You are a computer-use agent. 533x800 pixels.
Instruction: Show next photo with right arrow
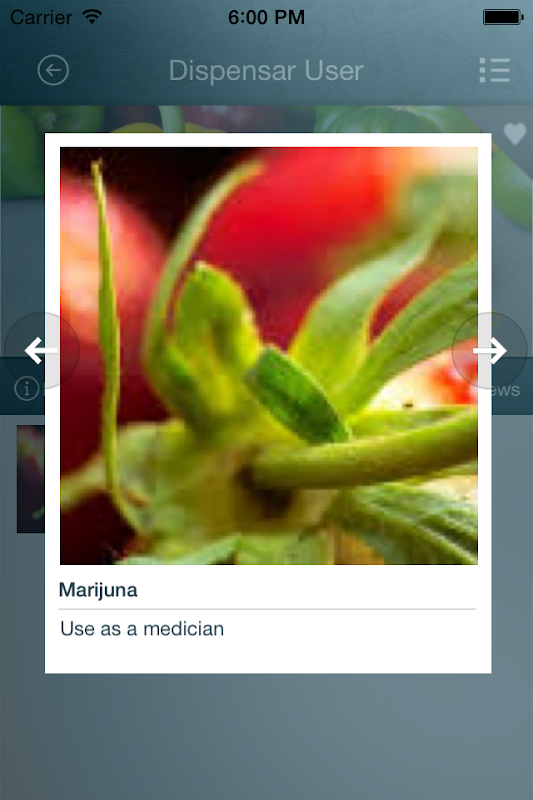pyautogui.click(x=490, y=351)
